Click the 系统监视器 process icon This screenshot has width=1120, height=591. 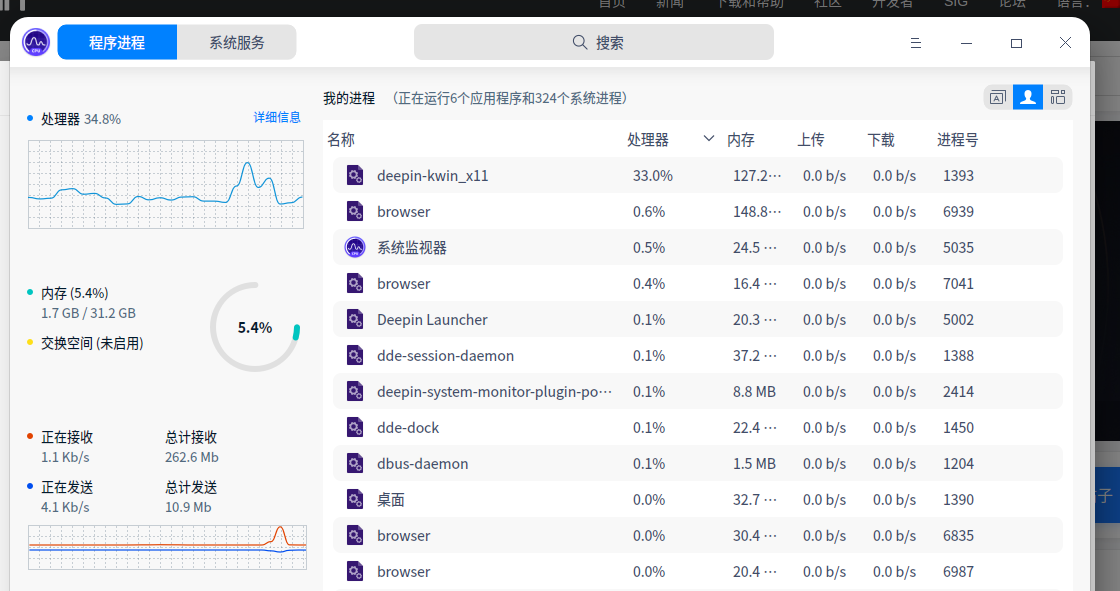tap(355, 247)
